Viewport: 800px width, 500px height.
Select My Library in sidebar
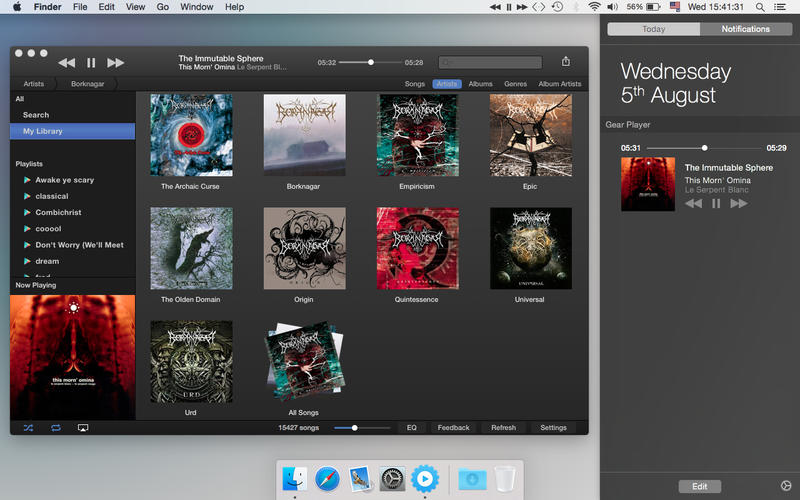tap(72, 131)
